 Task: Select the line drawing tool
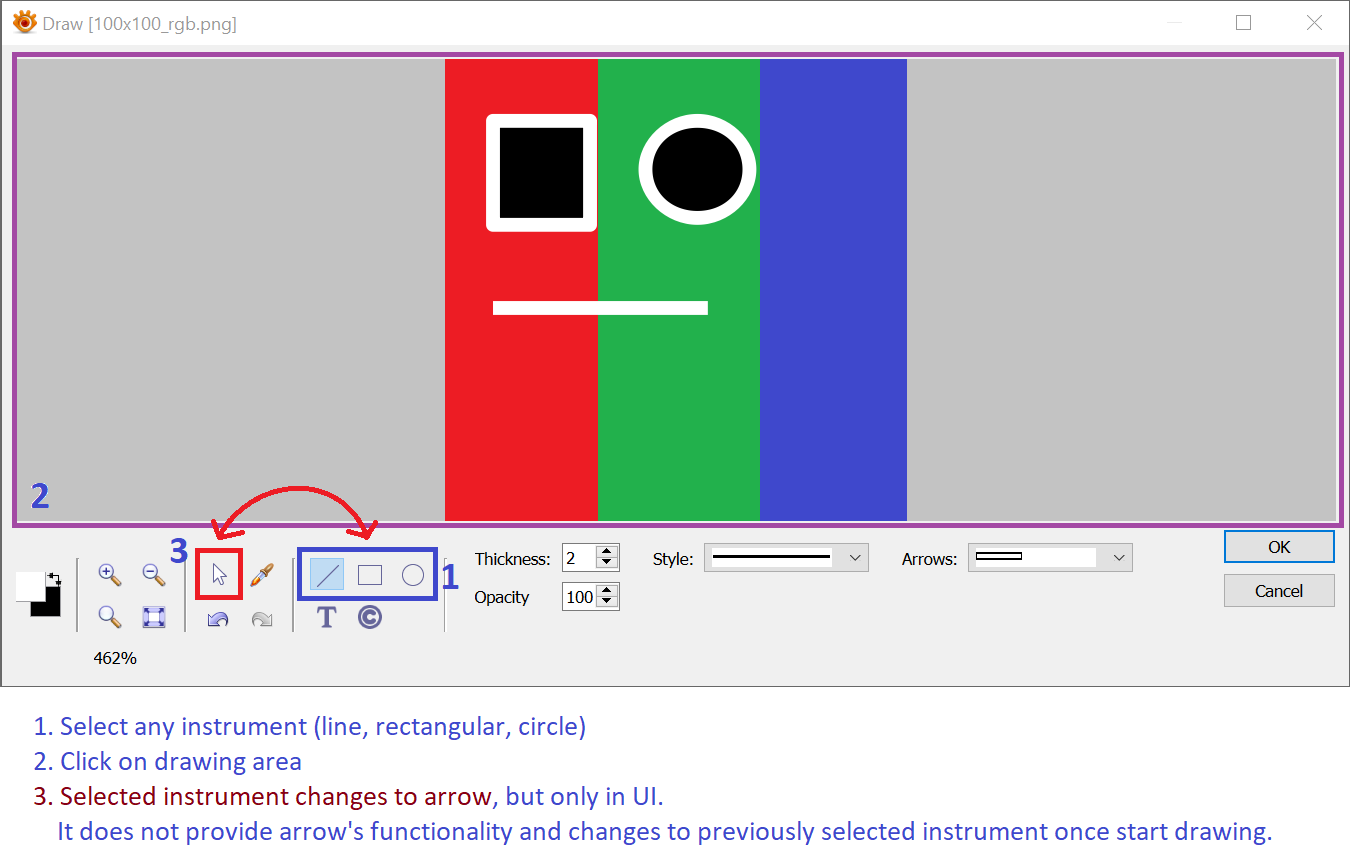[327, 575]
